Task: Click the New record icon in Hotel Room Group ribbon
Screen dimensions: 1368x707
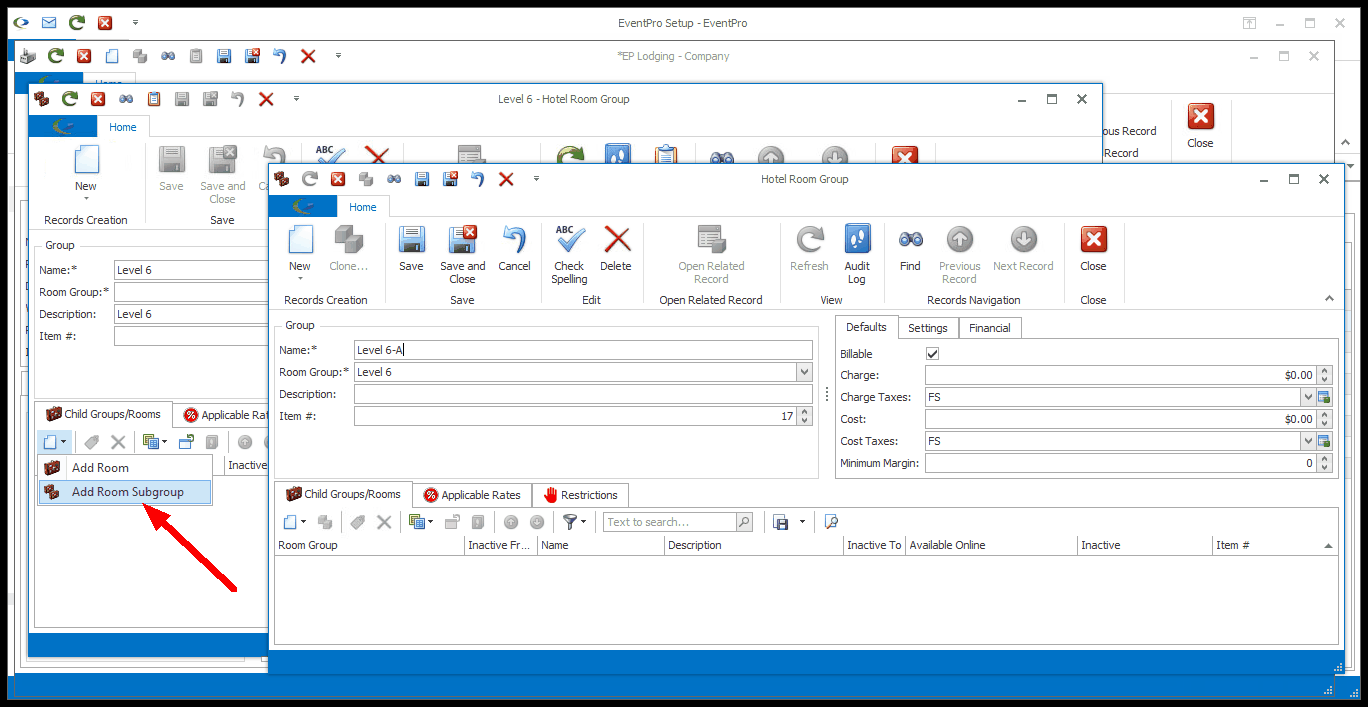Action: click(300, 240)
